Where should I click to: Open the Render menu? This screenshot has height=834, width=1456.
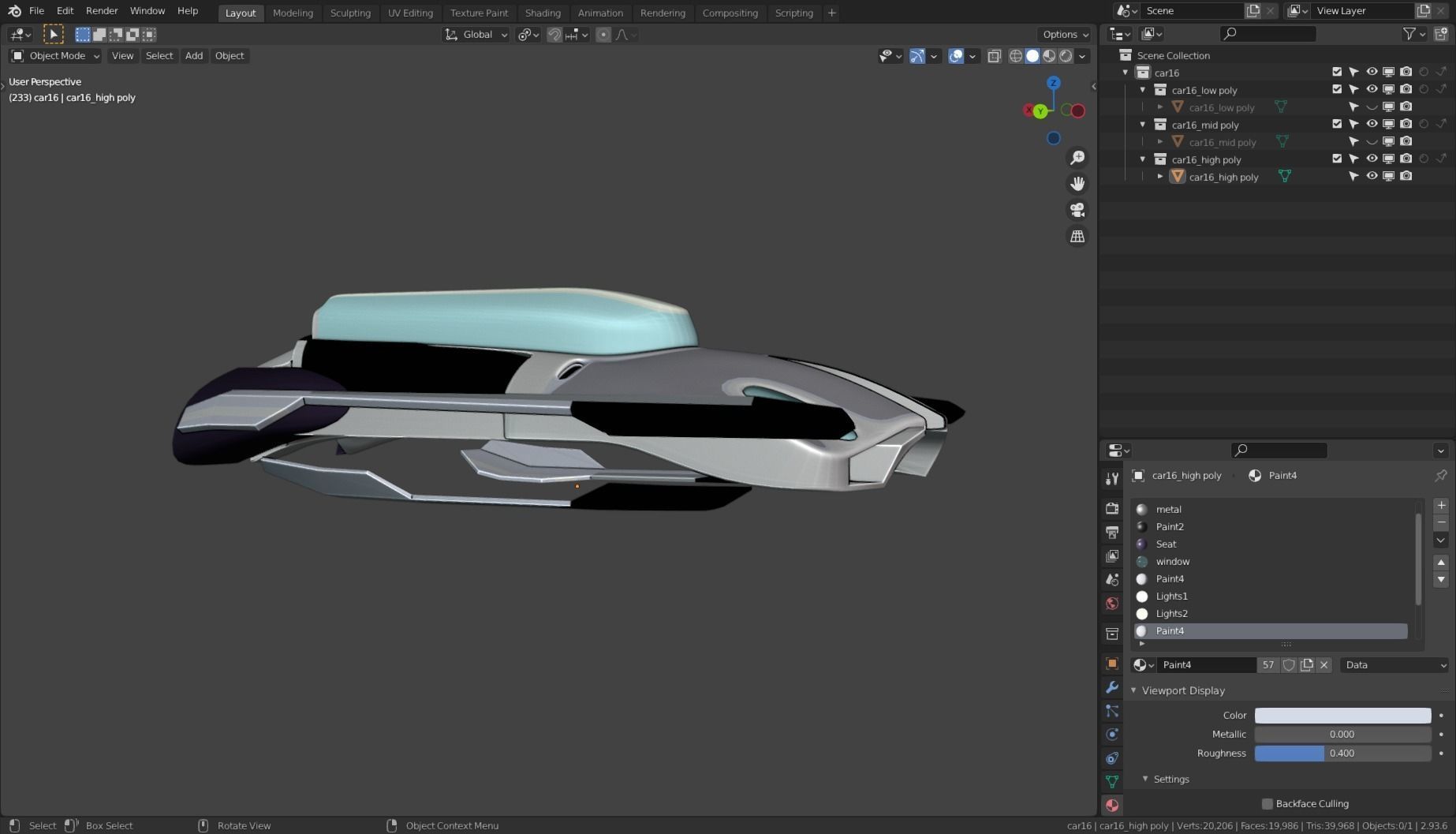102,11
